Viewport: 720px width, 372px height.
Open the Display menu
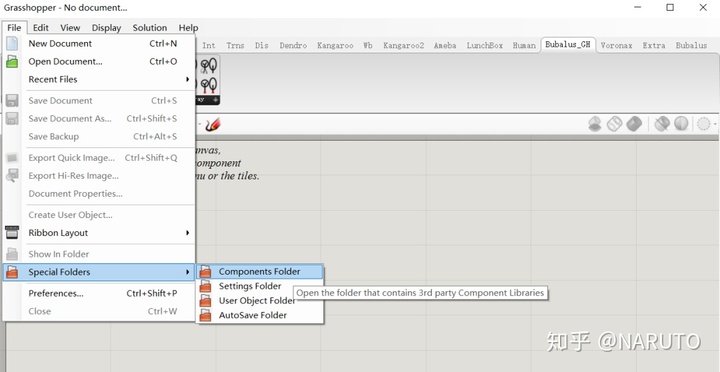tap(106, 28)
